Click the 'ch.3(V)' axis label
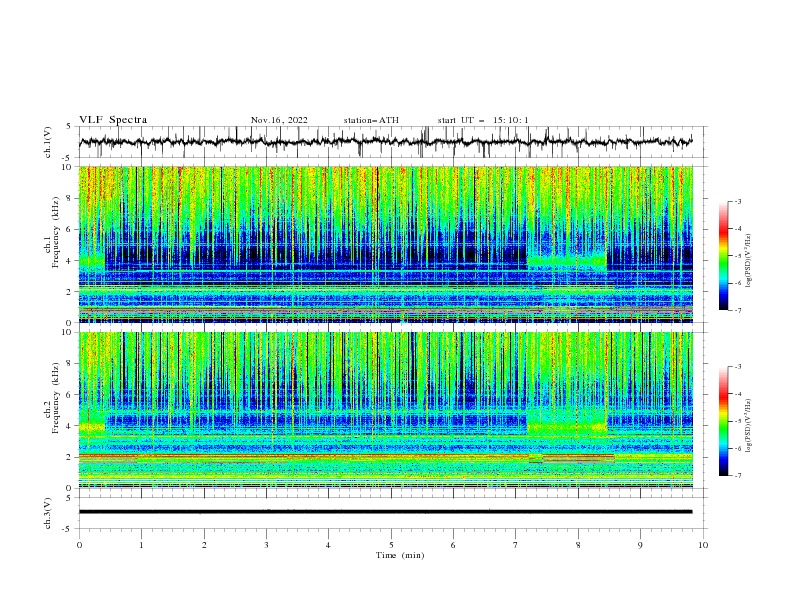This screenshot has height=612, width=792. 48,513
